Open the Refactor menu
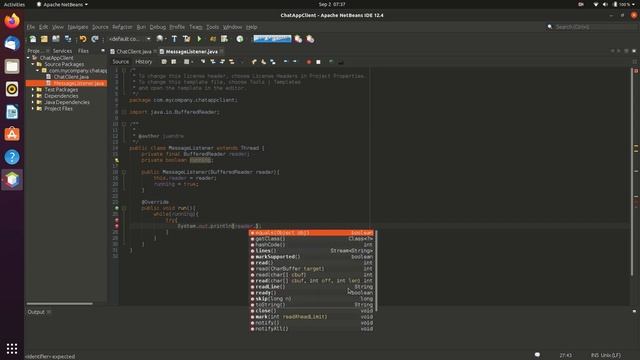640x360 pixels. coord(122,27)
